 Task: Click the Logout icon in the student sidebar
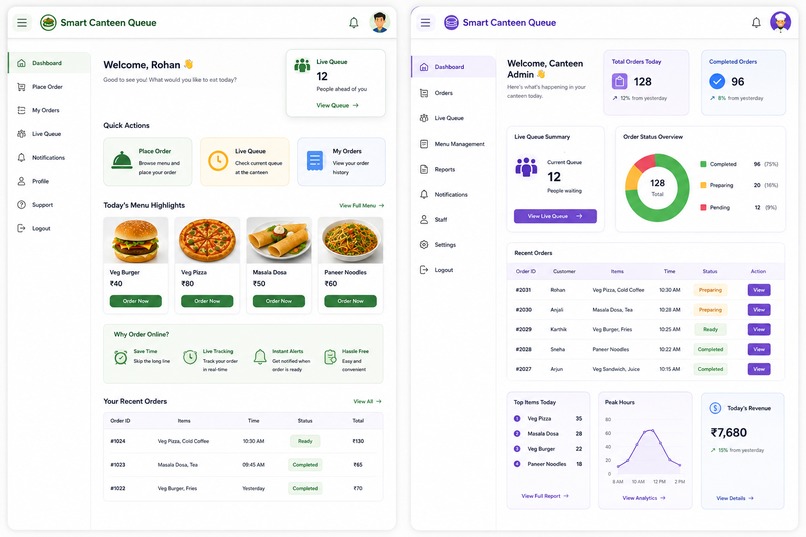[x=21, y=228]
